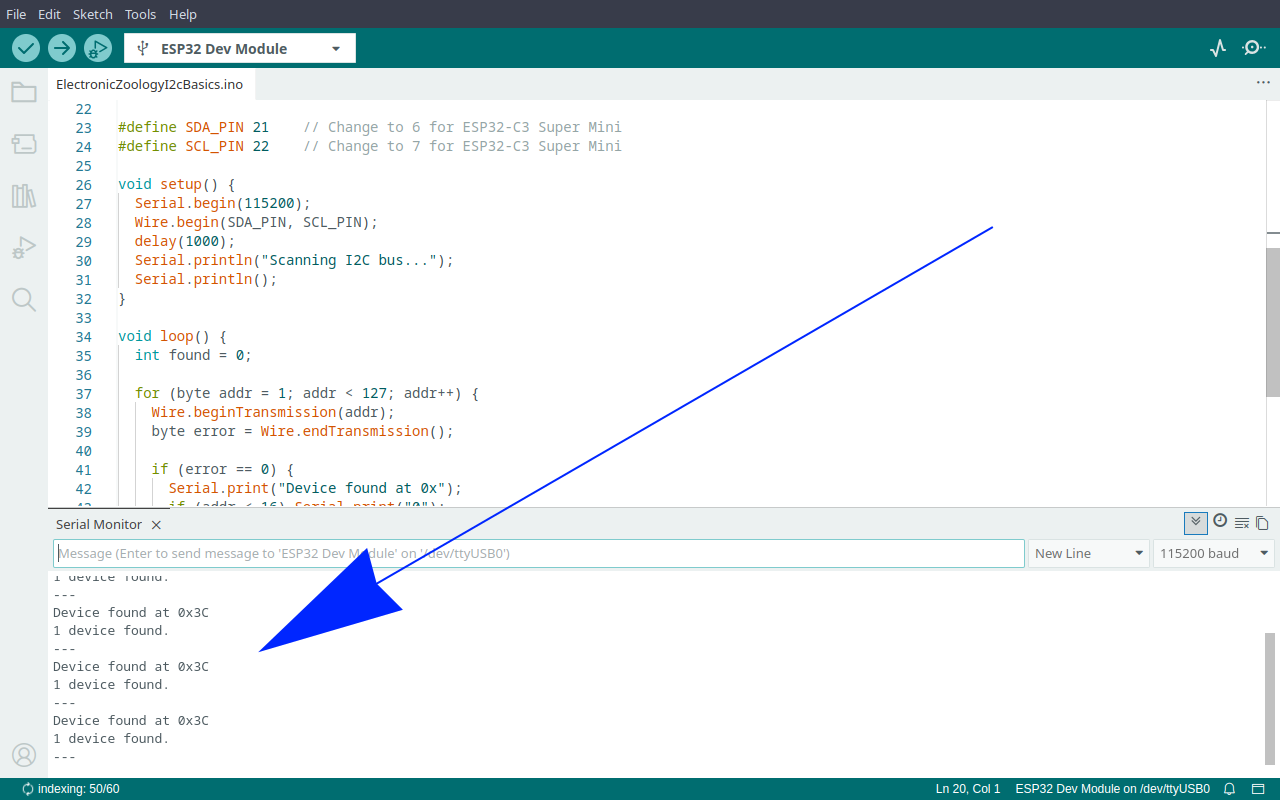Click the 'void setup() {' line

point(177,184)
